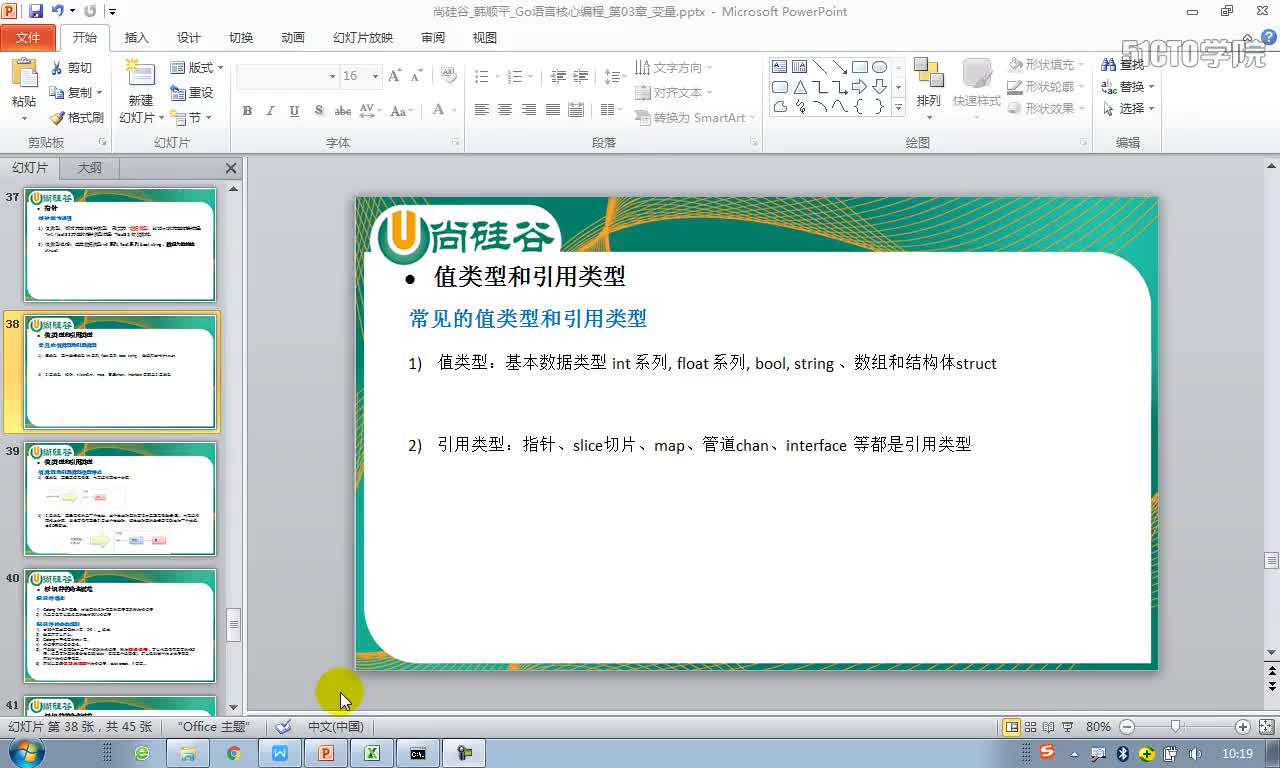Viewport: 1280px width, 768px height.
Task: Switch to the Outline (大纲) pane tab
Action: click(x=90, y=168)
